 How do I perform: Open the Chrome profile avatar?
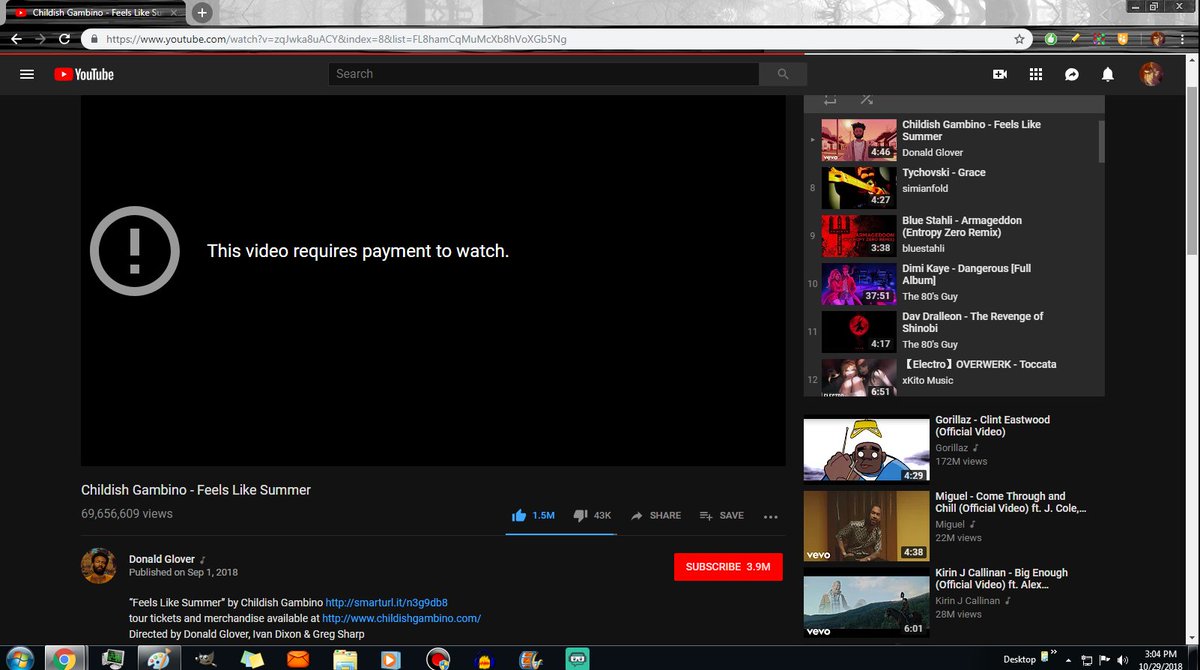tap(1158, 39)
